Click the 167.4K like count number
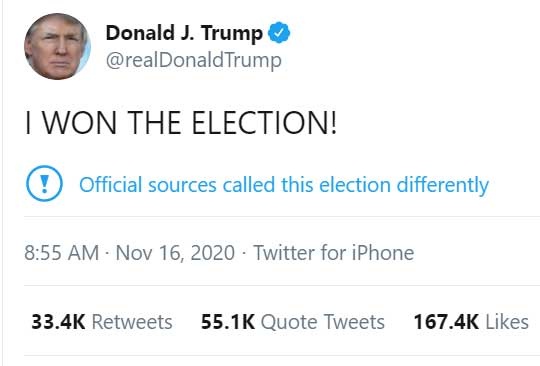The height and width of the screenshot is (366, 540). (446, 322)
